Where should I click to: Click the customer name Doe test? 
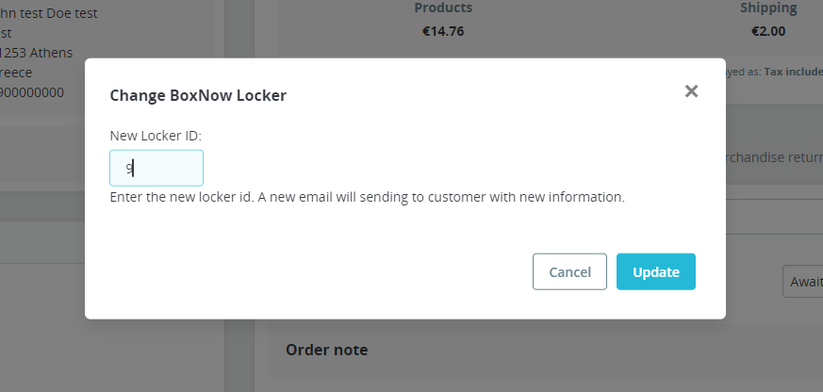(x=72, y=13)
